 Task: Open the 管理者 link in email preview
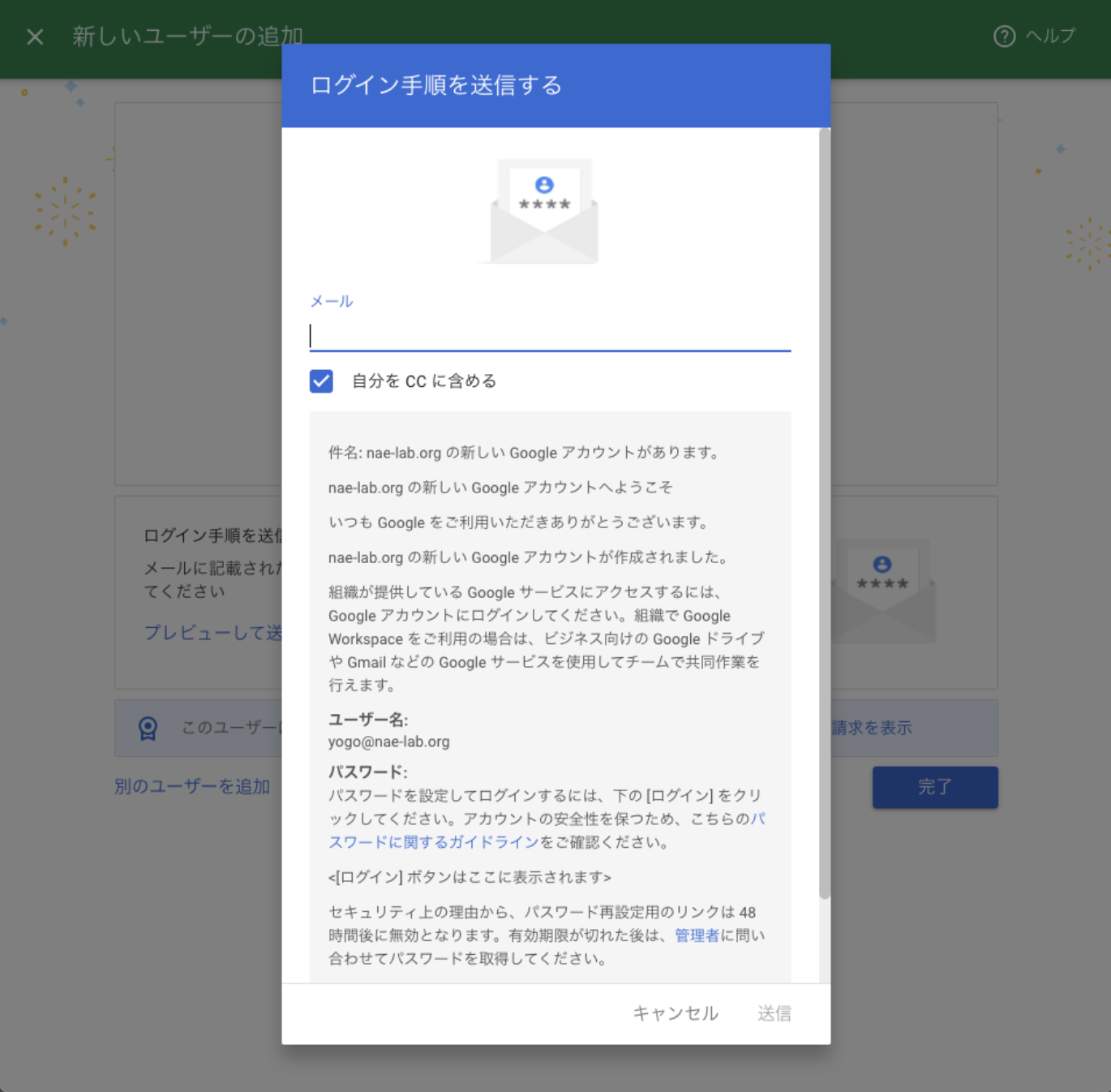[697, 935]
